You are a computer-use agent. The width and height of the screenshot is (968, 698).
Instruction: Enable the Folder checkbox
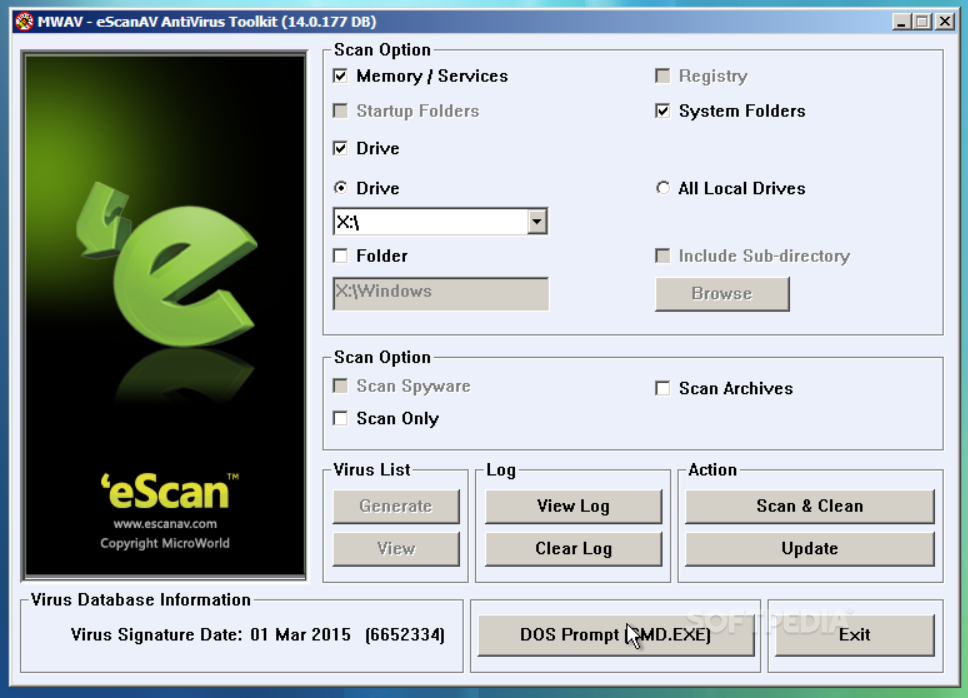coord(340,256)
